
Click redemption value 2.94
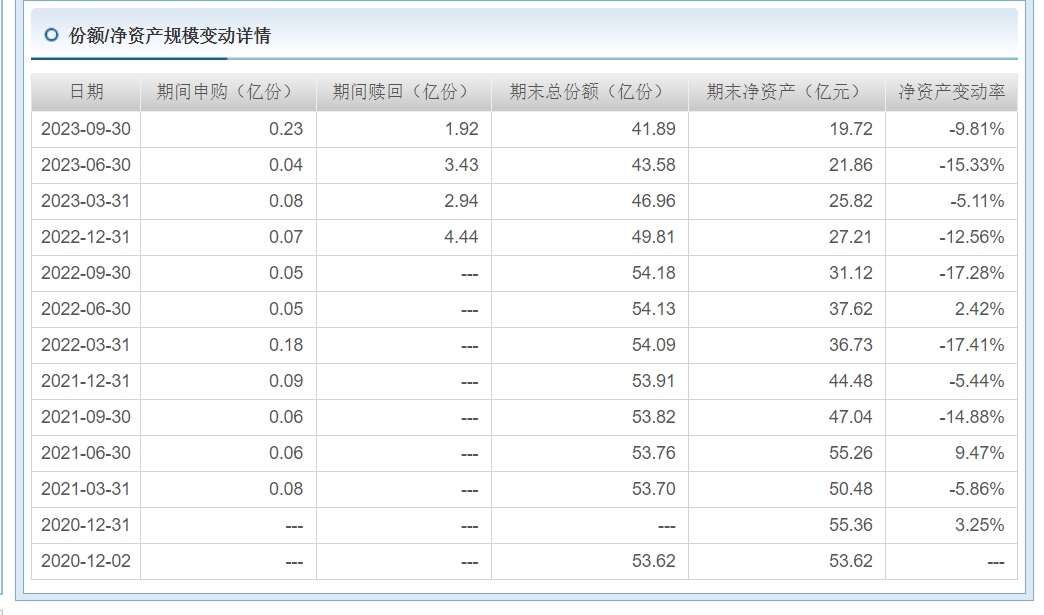click(x=461, y=201)
